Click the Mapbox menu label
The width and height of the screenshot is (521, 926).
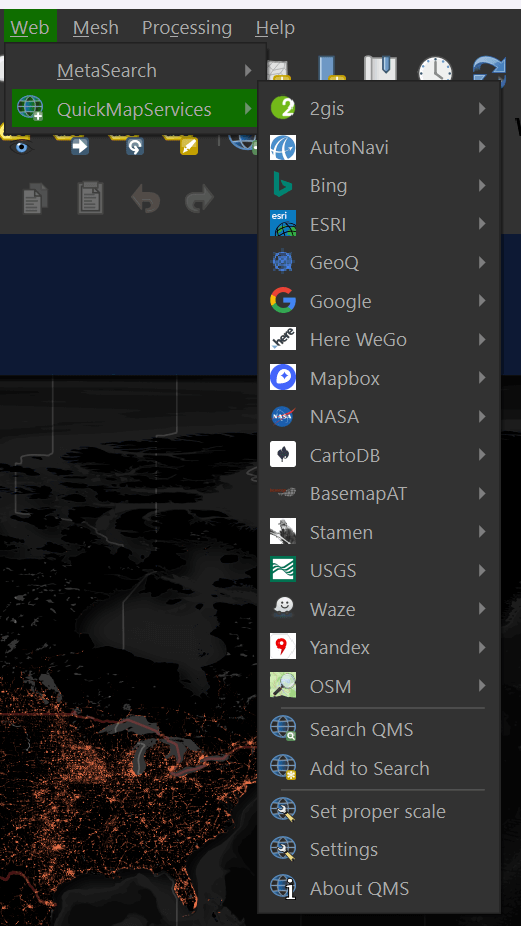coord(345,378)
